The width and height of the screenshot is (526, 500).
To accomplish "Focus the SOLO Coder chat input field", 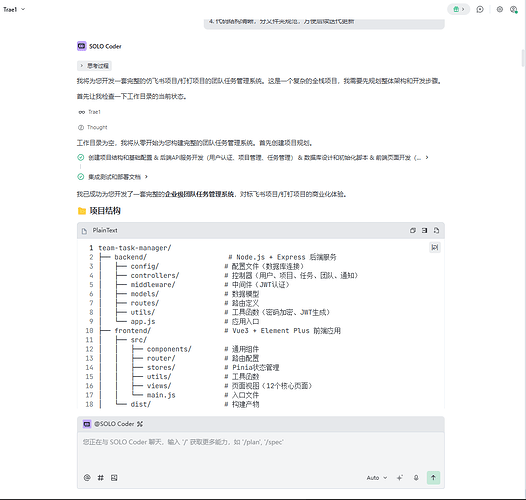I will coord(261,451).
